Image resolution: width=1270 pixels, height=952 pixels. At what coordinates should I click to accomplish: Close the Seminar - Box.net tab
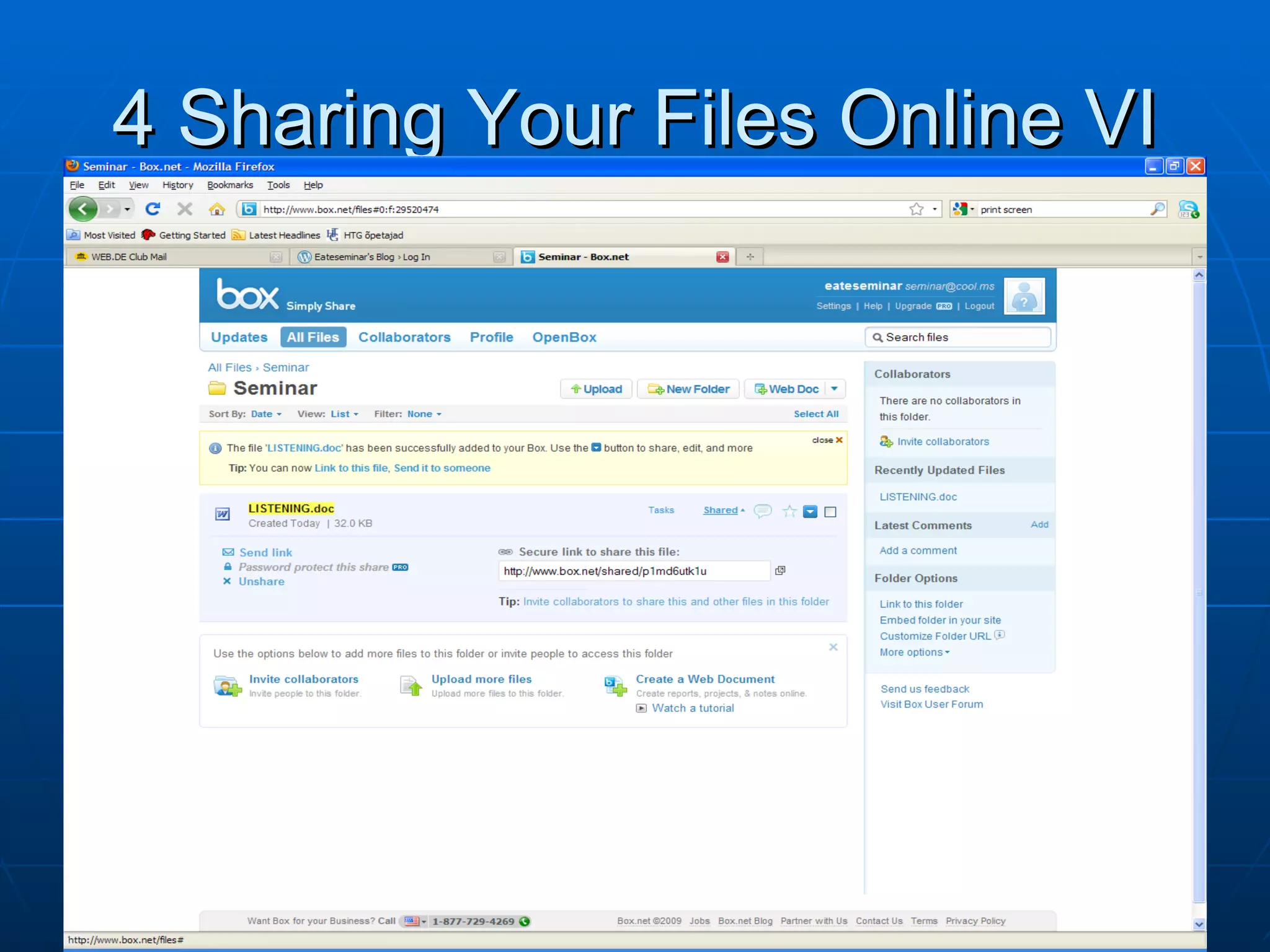[x=722, y=257]
